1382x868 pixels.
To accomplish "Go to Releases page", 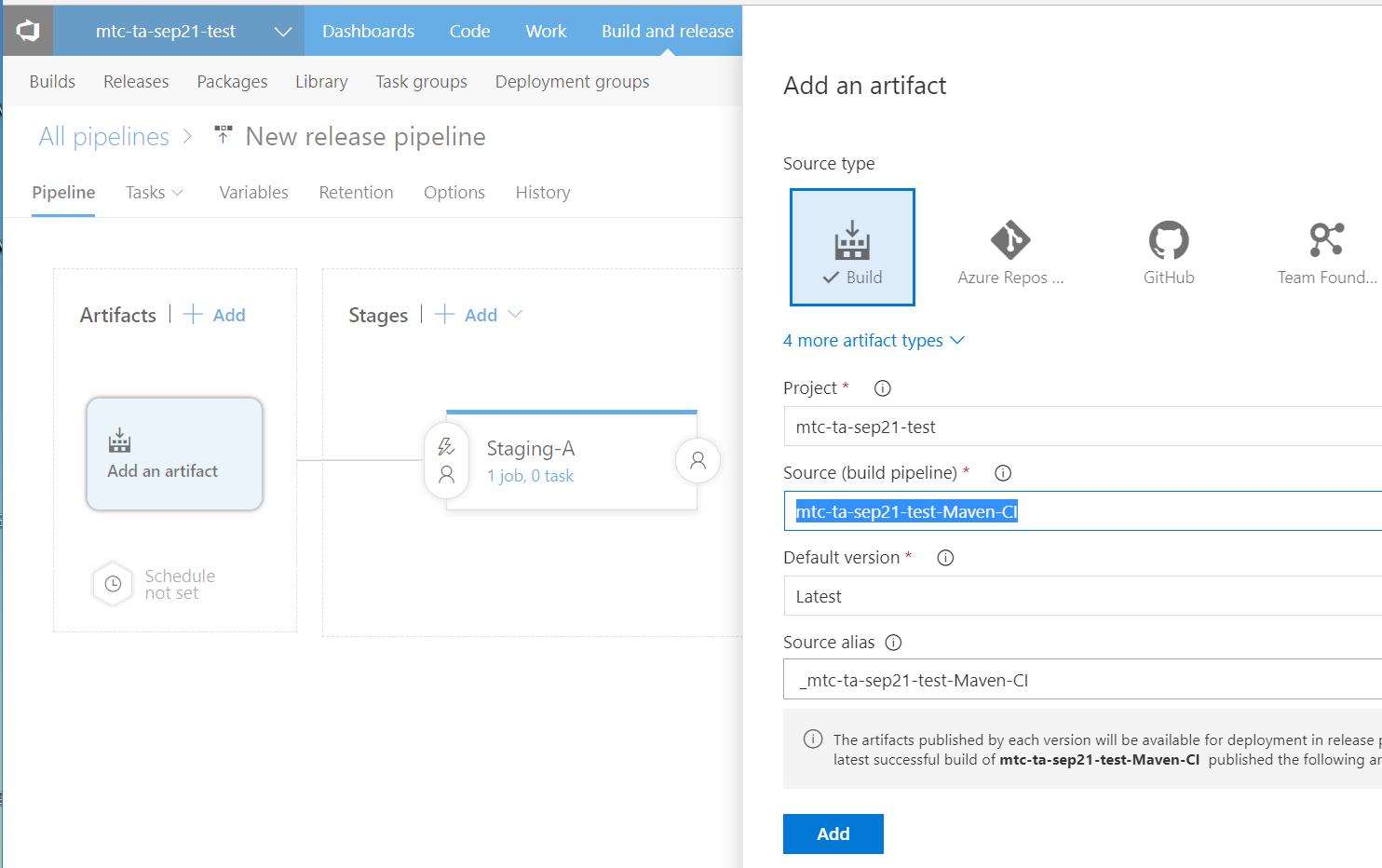I will coord(136,82).
